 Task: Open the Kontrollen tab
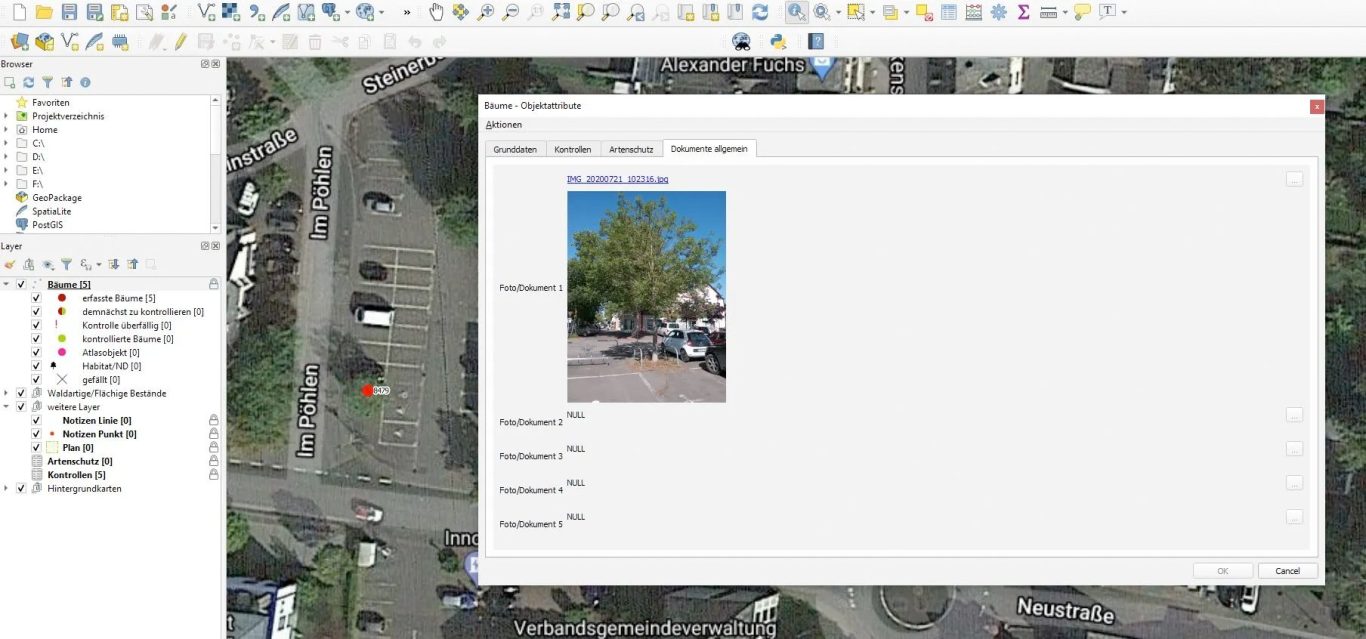(572, 149)
